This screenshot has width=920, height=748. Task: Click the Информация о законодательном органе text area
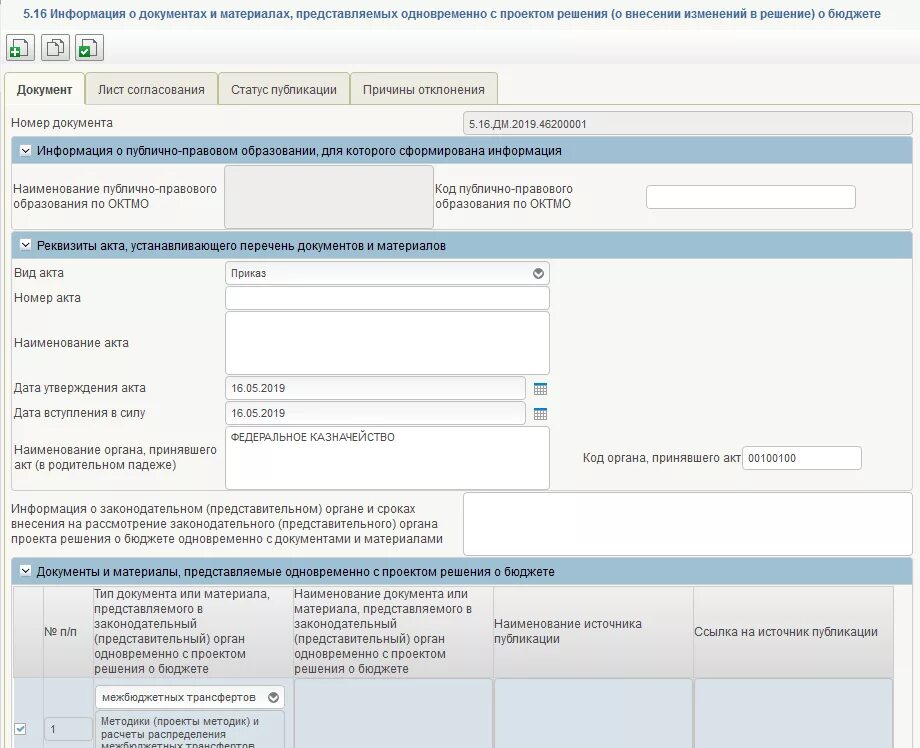[x=688, y=524]
